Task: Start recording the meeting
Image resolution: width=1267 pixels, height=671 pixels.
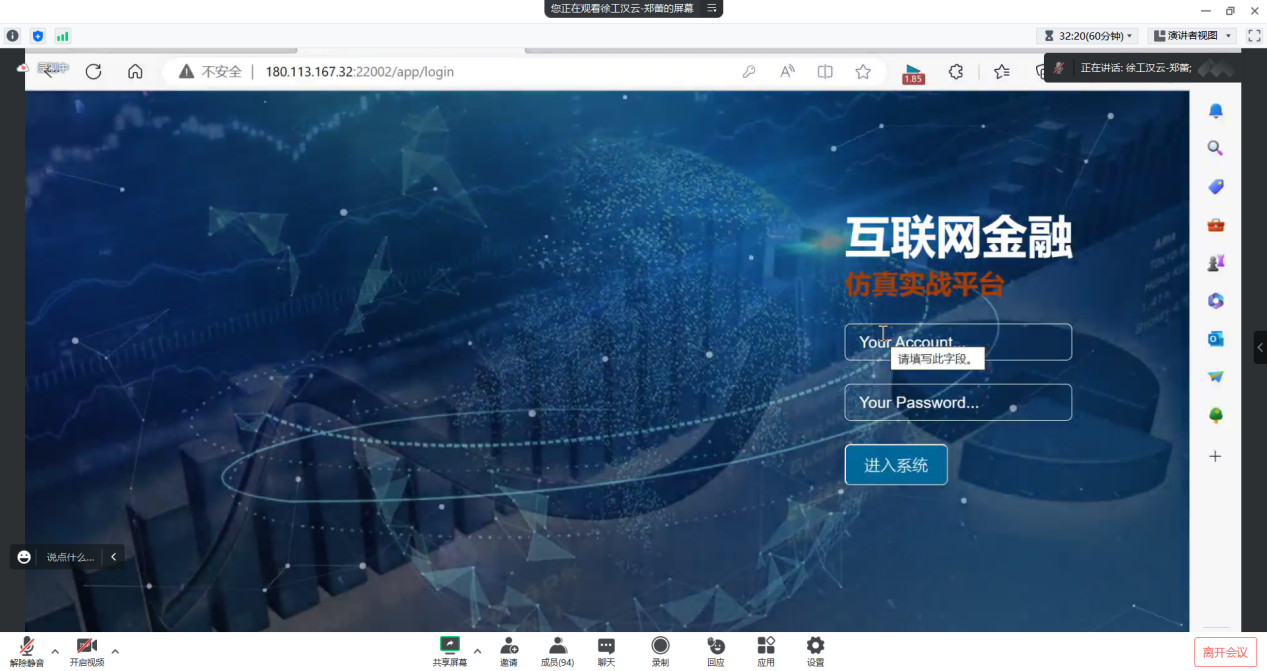Action: click(660, 647)
